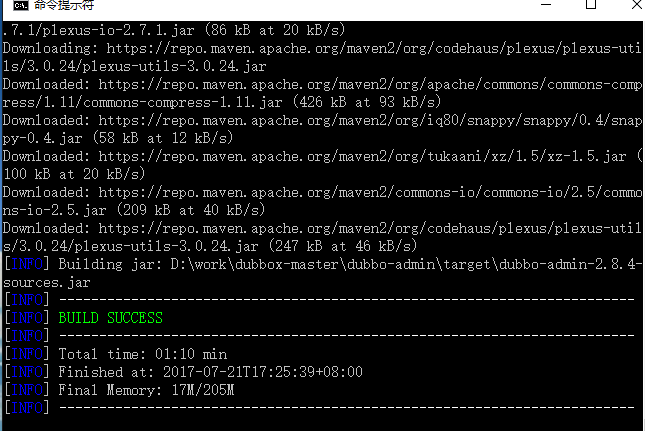Click the command prompt icon in title bar
The height and width of the screenshot is (431, 645).
(x=21, y=5)
